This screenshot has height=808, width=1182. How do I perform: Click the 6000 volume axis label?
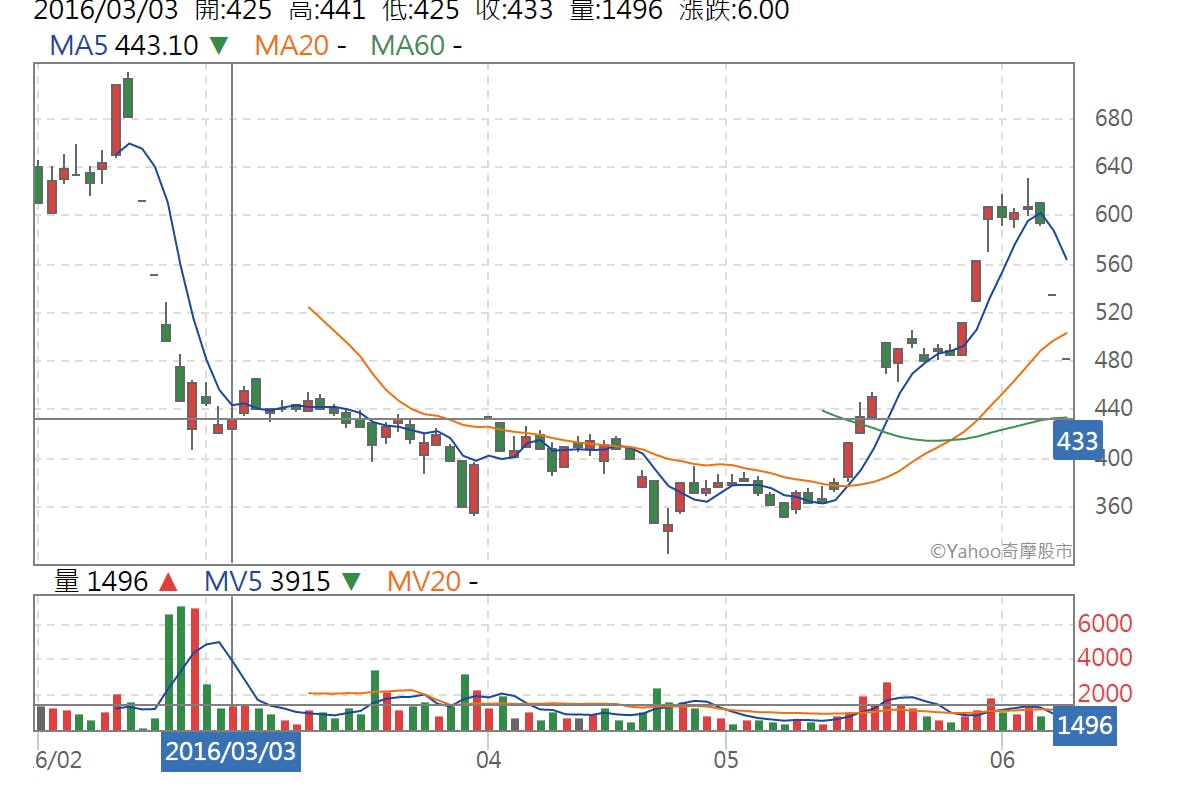click(x=1104, y=623)
